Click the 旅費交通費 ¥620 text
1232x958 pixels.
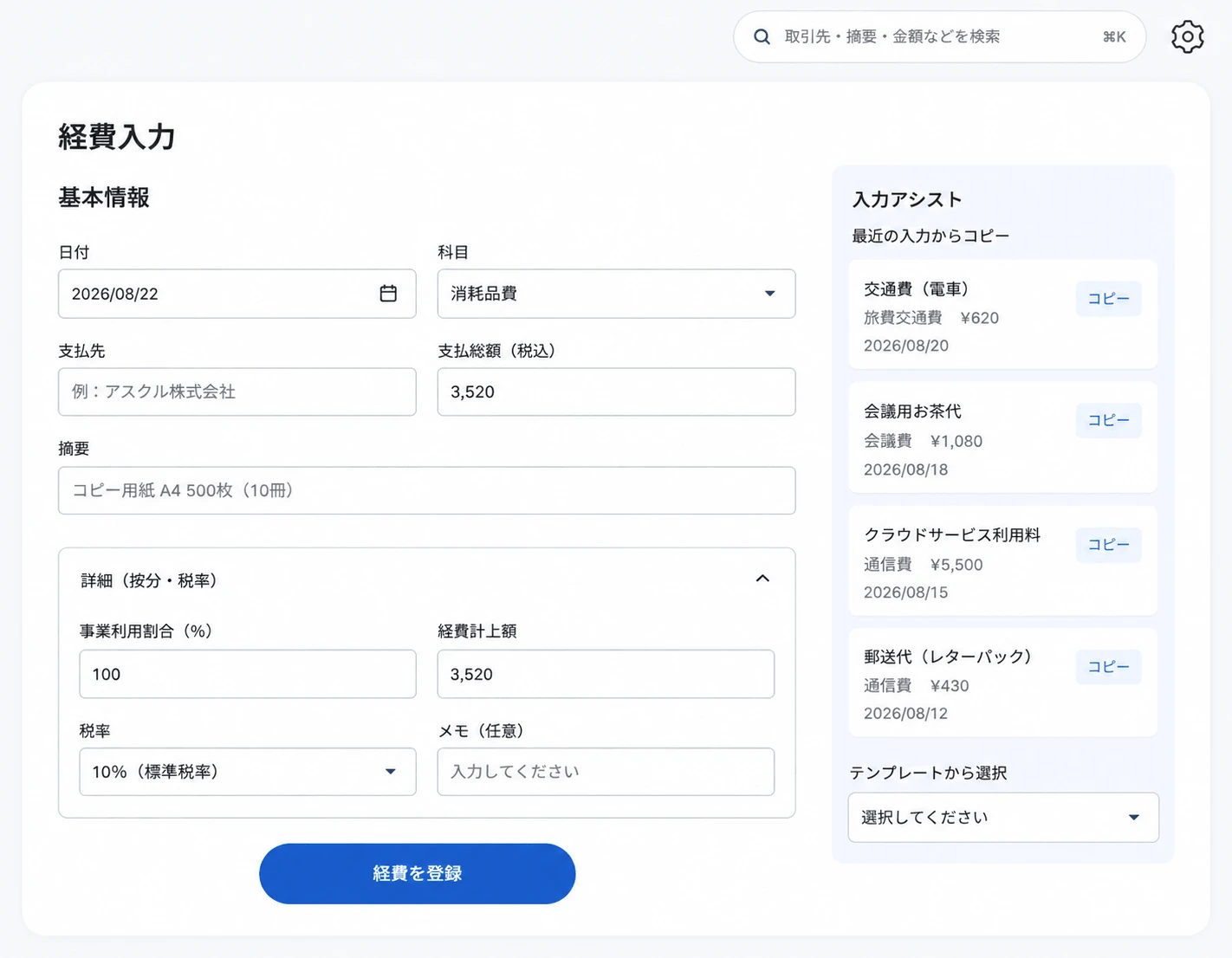coord(931,318)
